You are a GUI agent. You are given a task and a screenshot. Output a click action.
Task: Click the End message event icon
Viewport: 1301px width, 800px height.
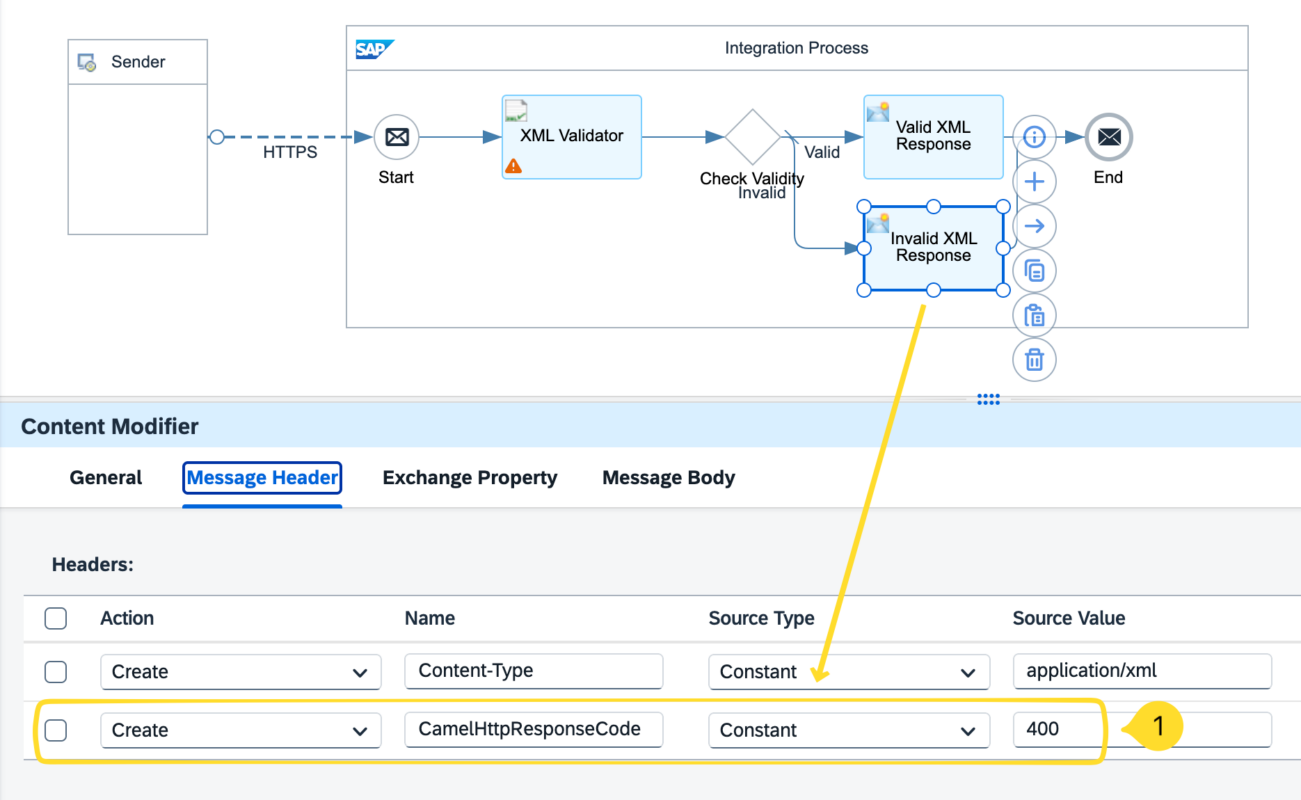(x=1108, y=137)
